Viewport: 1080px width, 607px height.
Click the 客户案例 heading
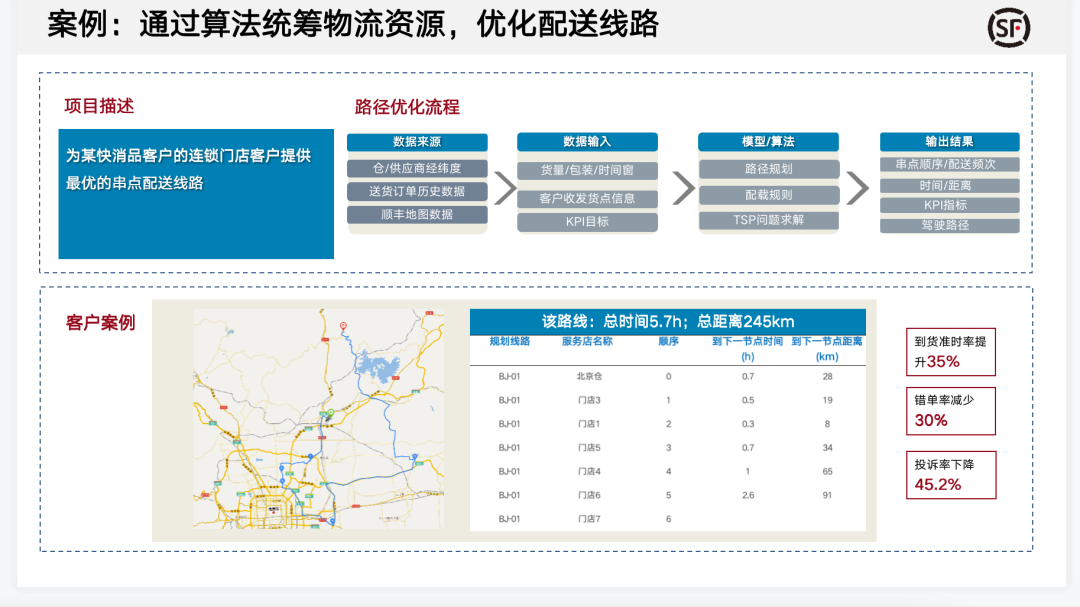[101, 322]
